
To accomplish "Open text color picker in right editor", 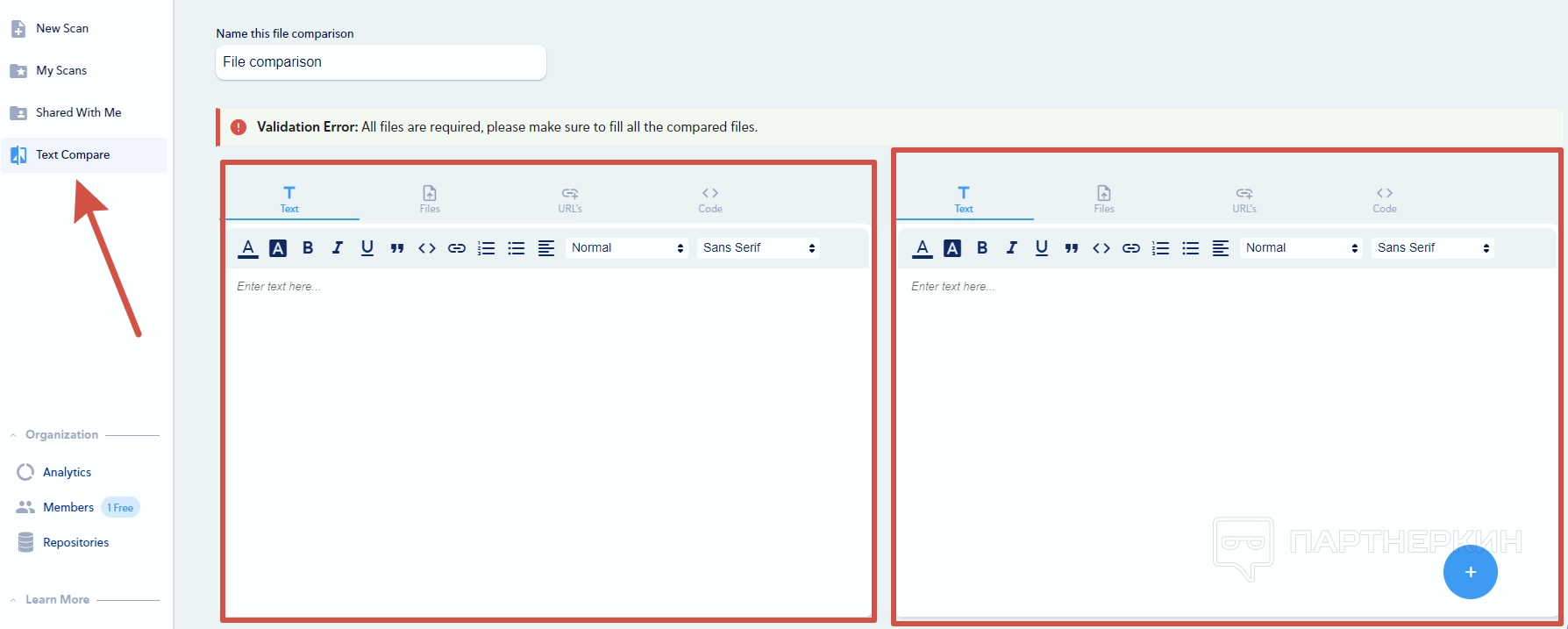I will (923, 248).
